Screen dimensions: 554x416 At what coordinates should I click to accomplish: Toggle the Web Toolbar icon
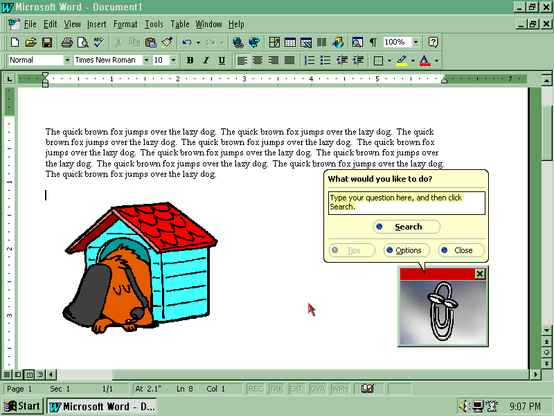(x=254, y=42)
